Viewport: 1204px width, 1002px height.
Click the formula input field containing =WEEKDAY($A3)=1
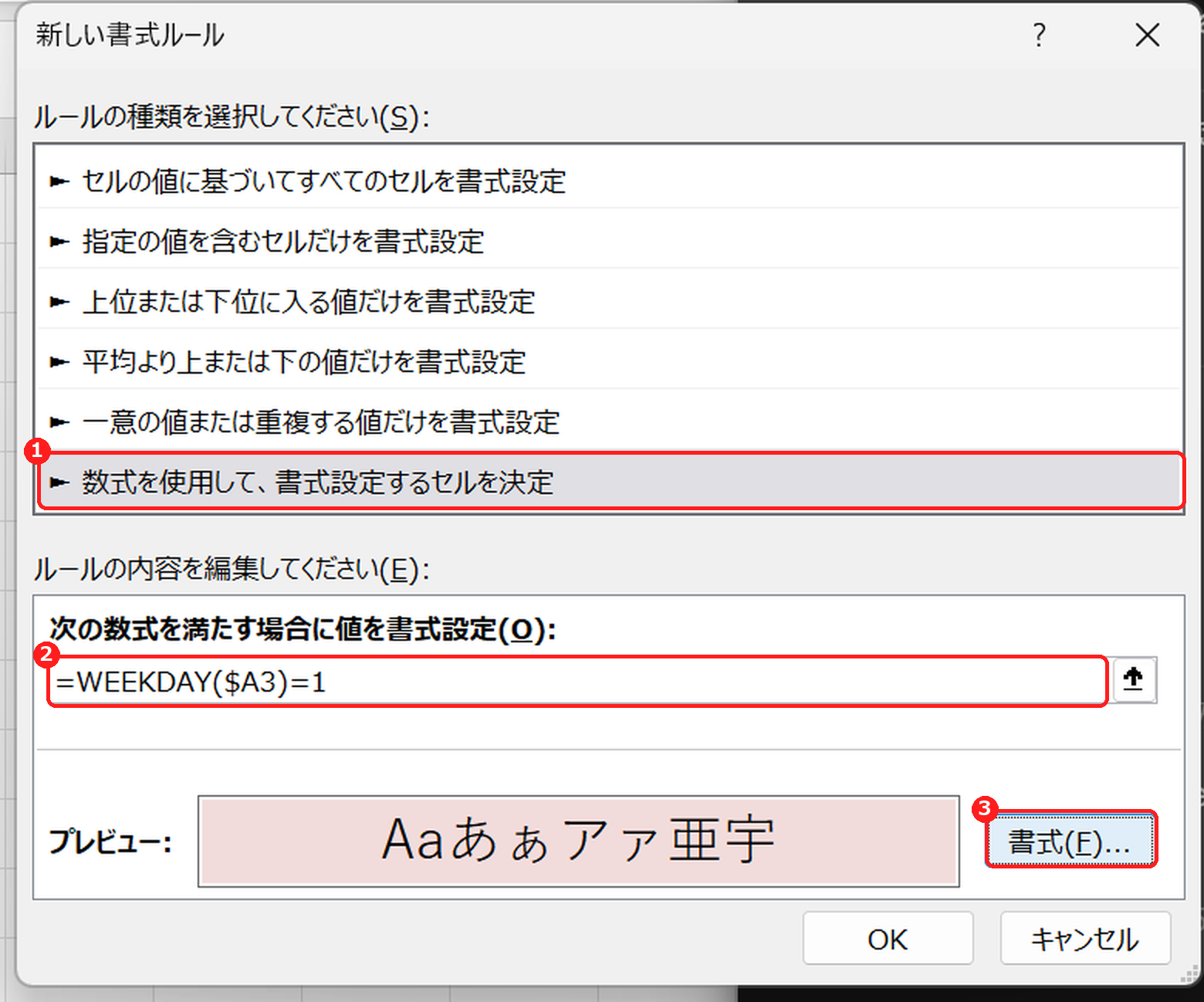(x=577, y=682)
